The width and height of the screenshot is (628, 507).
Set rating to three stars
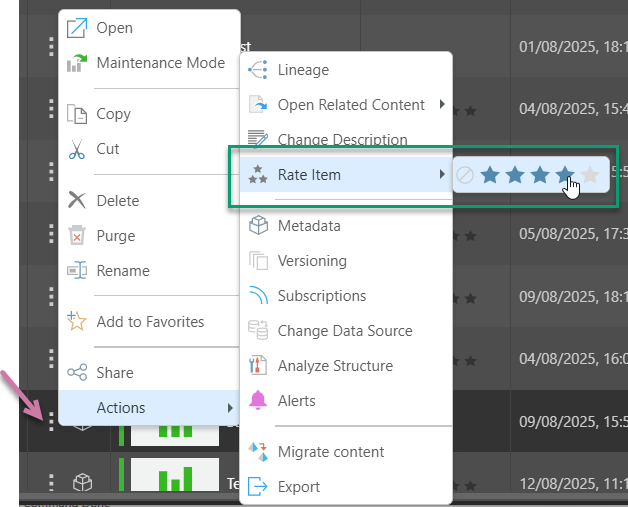(x=540, y=176)
